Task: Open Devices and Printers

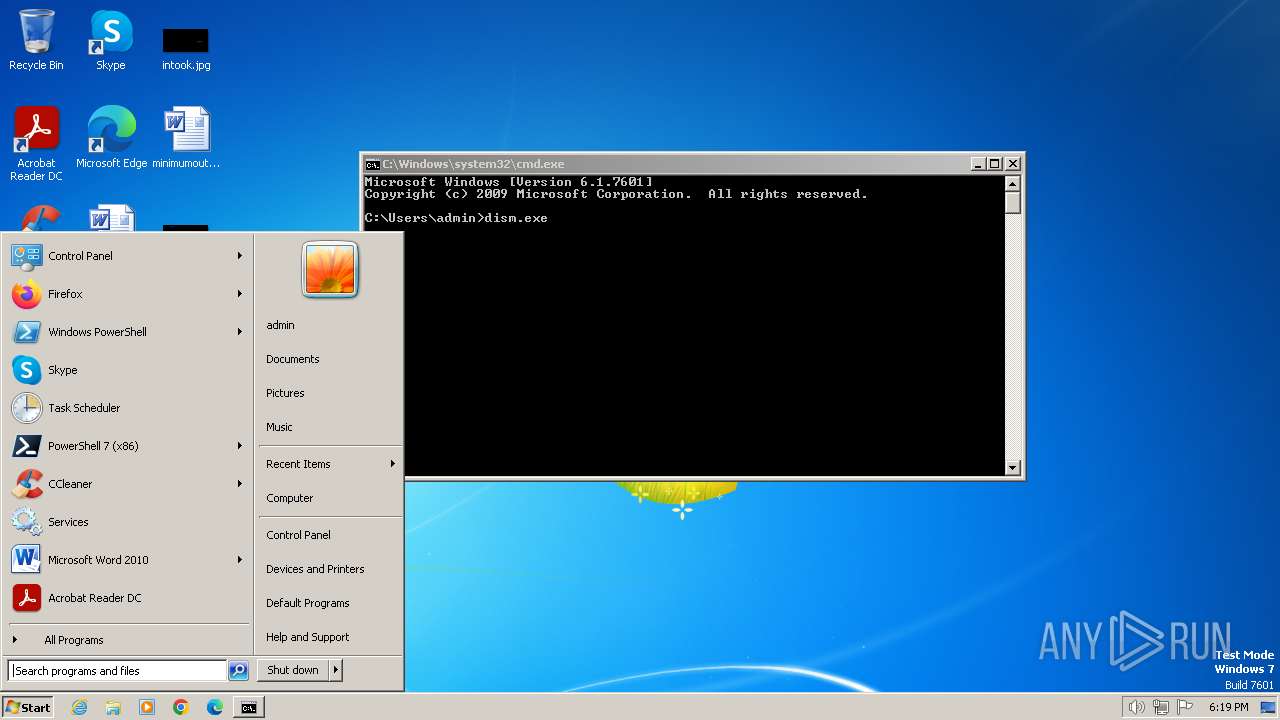Action: click(315, 569)
